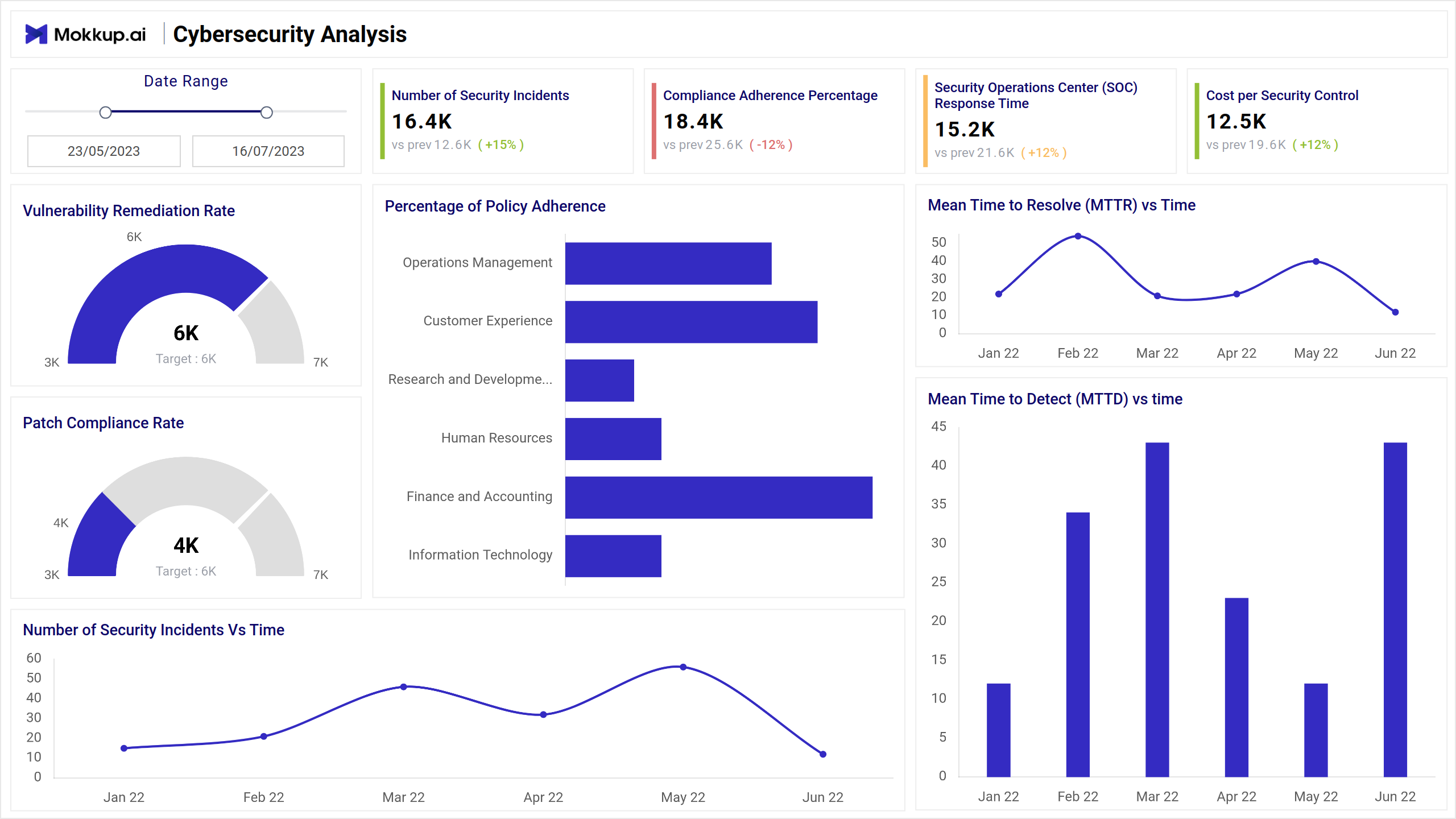Click the Compliance Adherence Percentage card title
The width and height of the screenshot is (1456, 819).
(x=770, y=96)
